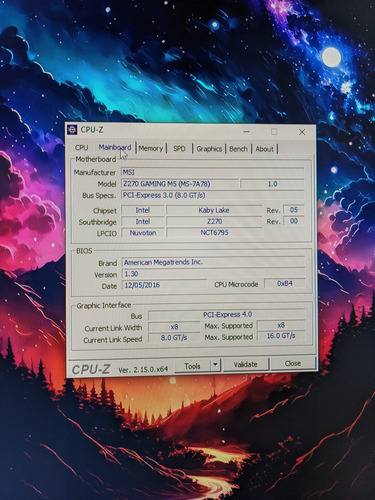The width and height of the screenshot is (375, 500).
Task: Click the LPCIO Nuvoton value
Action: click(143, 233)
